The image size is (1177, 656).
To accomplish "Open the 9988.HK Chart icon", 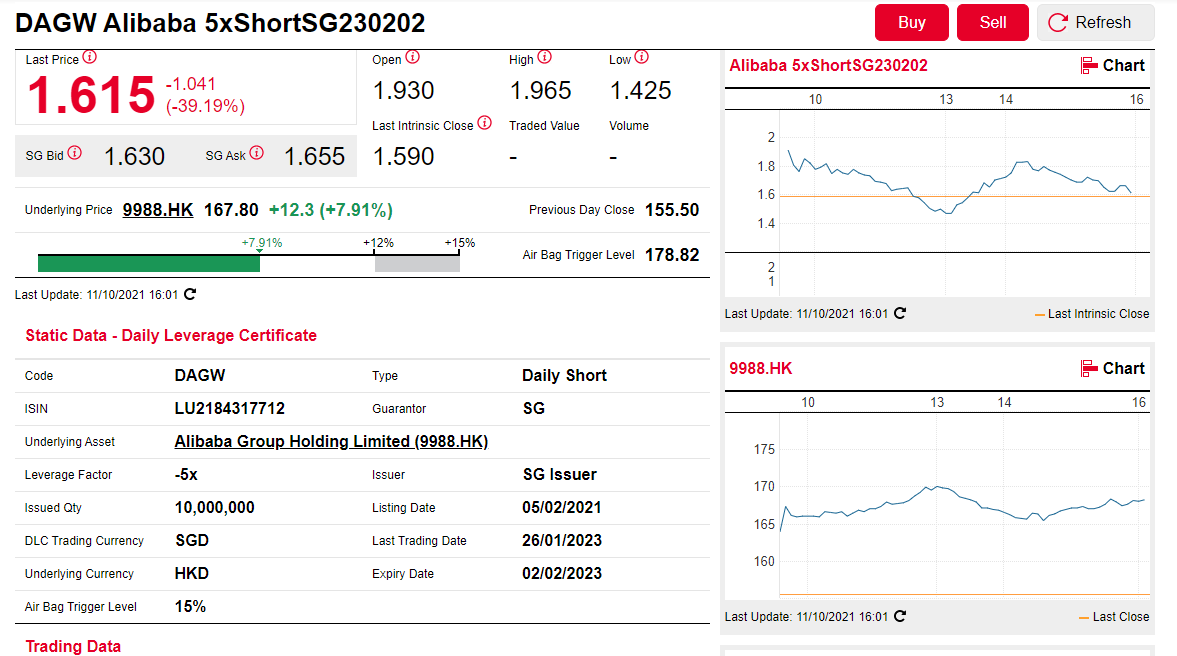I will [1088, 369].
